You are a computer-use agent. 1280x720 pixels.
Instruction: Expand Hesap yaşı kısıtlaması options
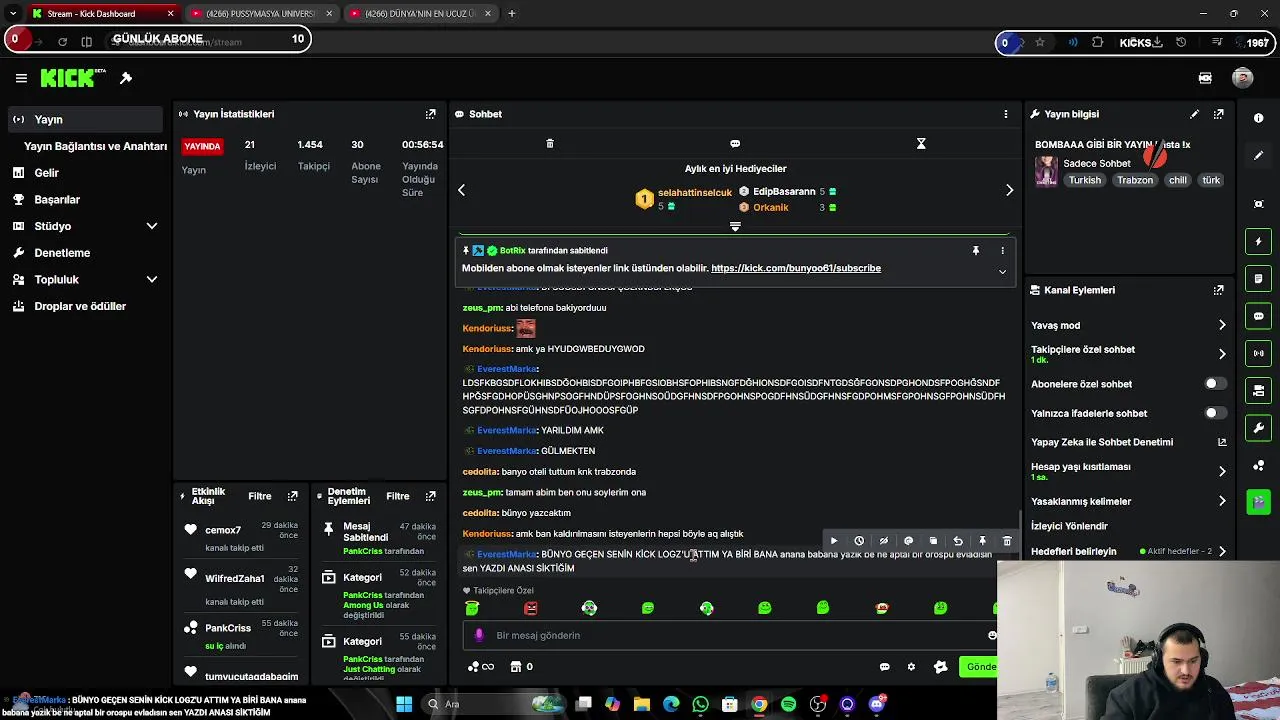[1222, 471]
